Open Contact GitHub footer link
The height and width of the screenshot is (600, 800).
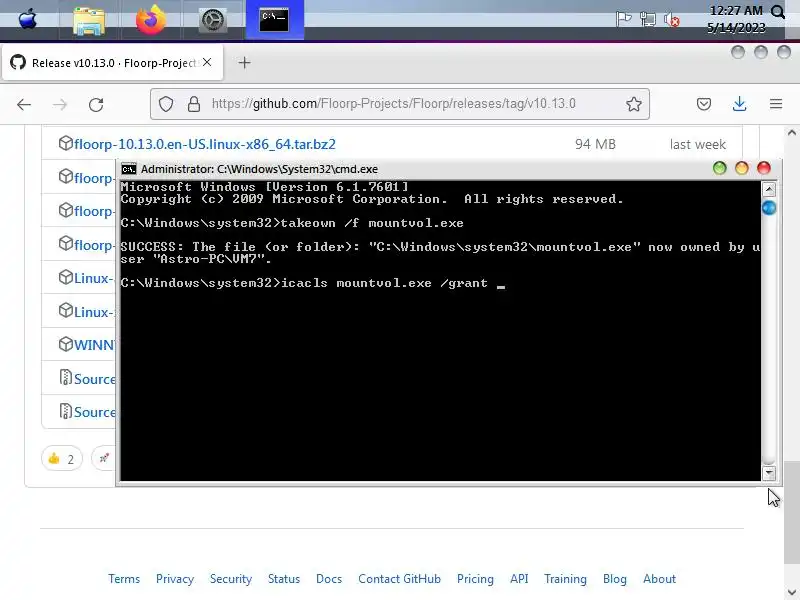[399, 579]
